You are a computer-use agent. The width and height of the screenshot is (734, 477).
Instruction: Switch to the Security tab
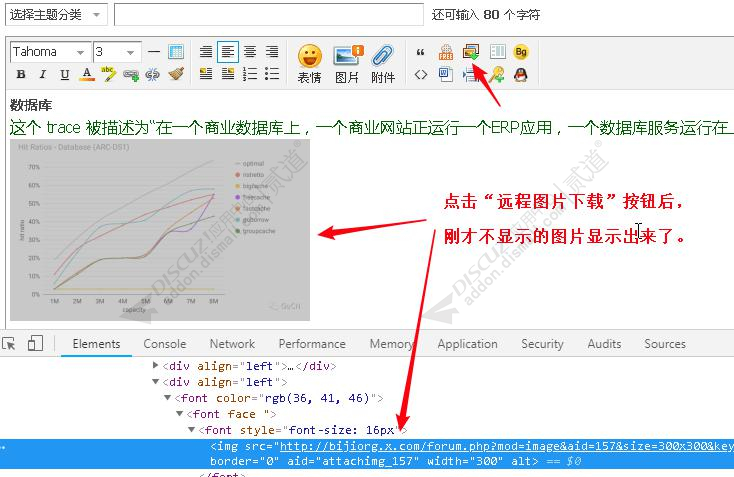click(543, 344)
